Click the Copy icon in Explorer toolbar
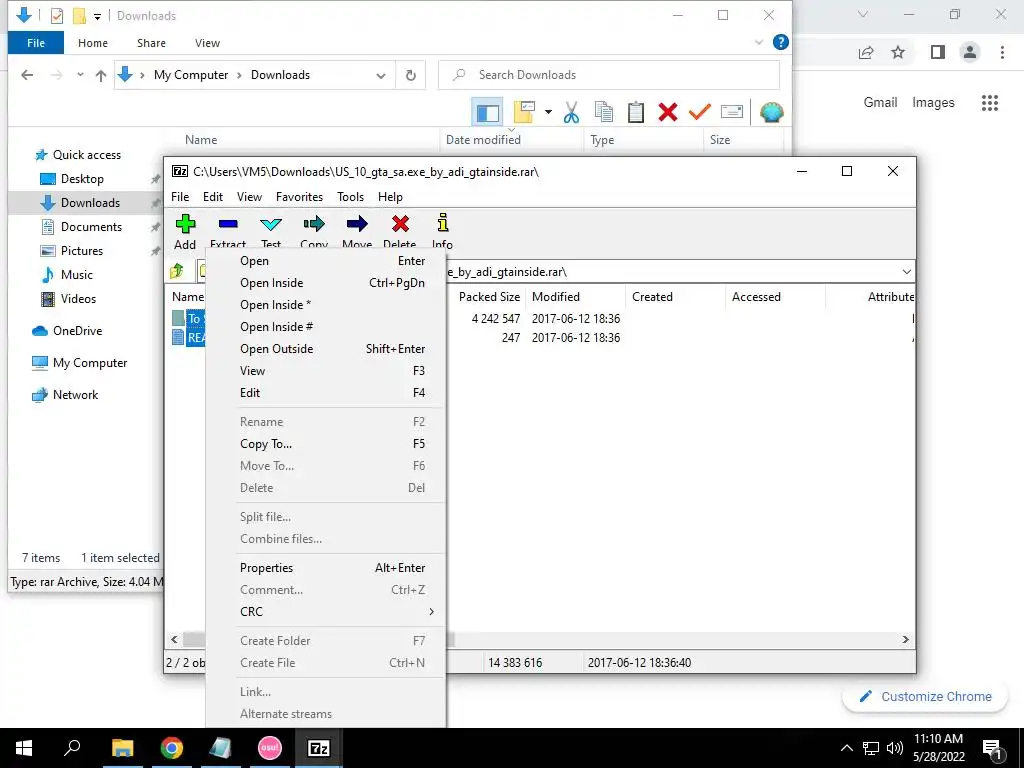Image resolution: width=1024 pixels, height=768 pixels. point(603,112)
